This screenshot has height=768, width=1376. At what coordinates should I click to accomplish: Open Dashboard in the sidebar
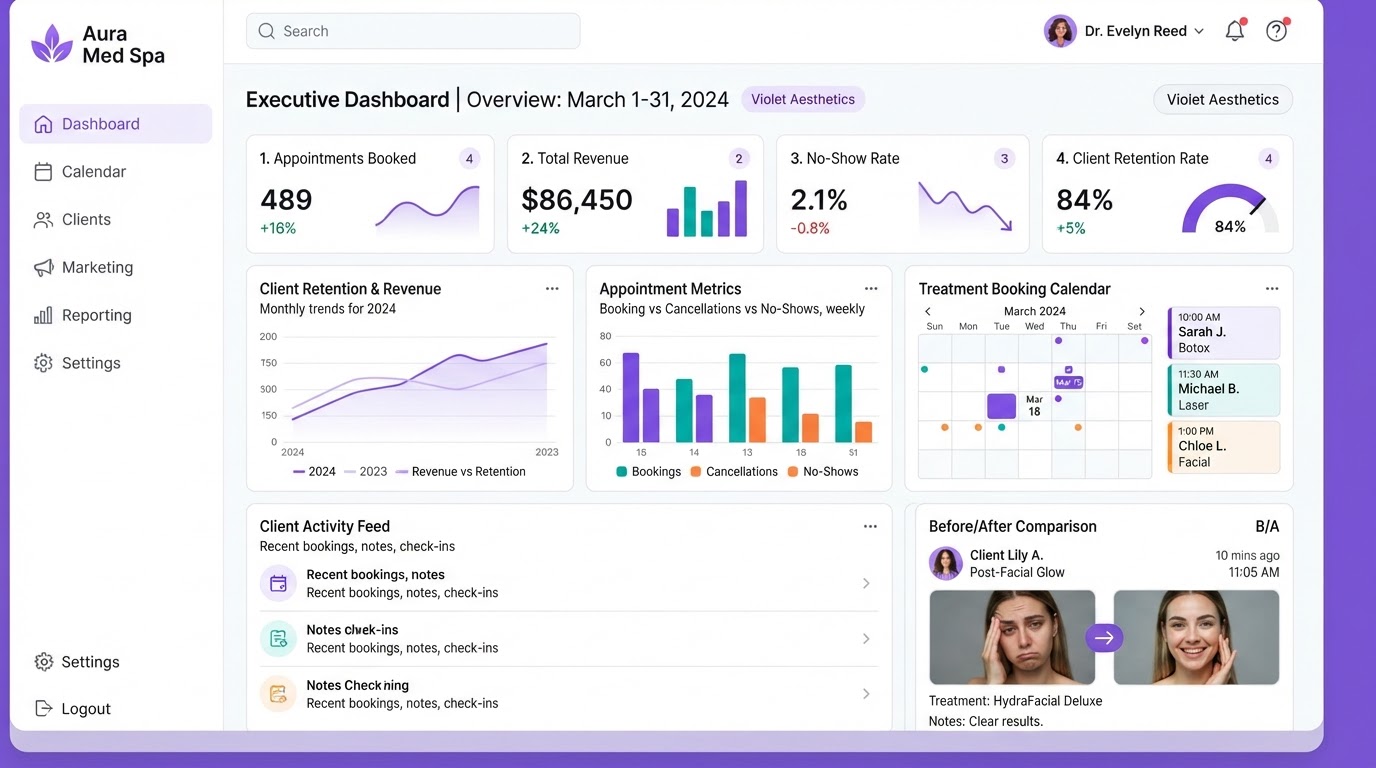[x=116, y=124]
